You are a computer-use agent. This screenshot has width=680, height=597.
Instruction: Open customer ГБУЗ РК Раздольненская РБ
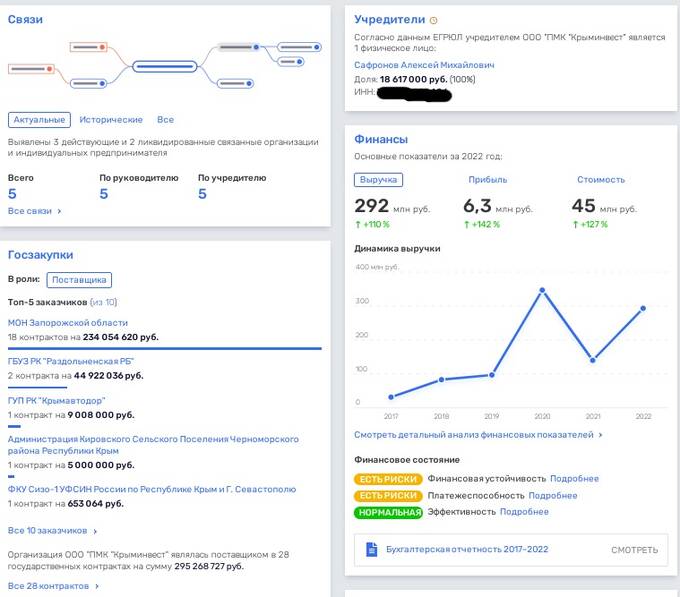(71, 362)
